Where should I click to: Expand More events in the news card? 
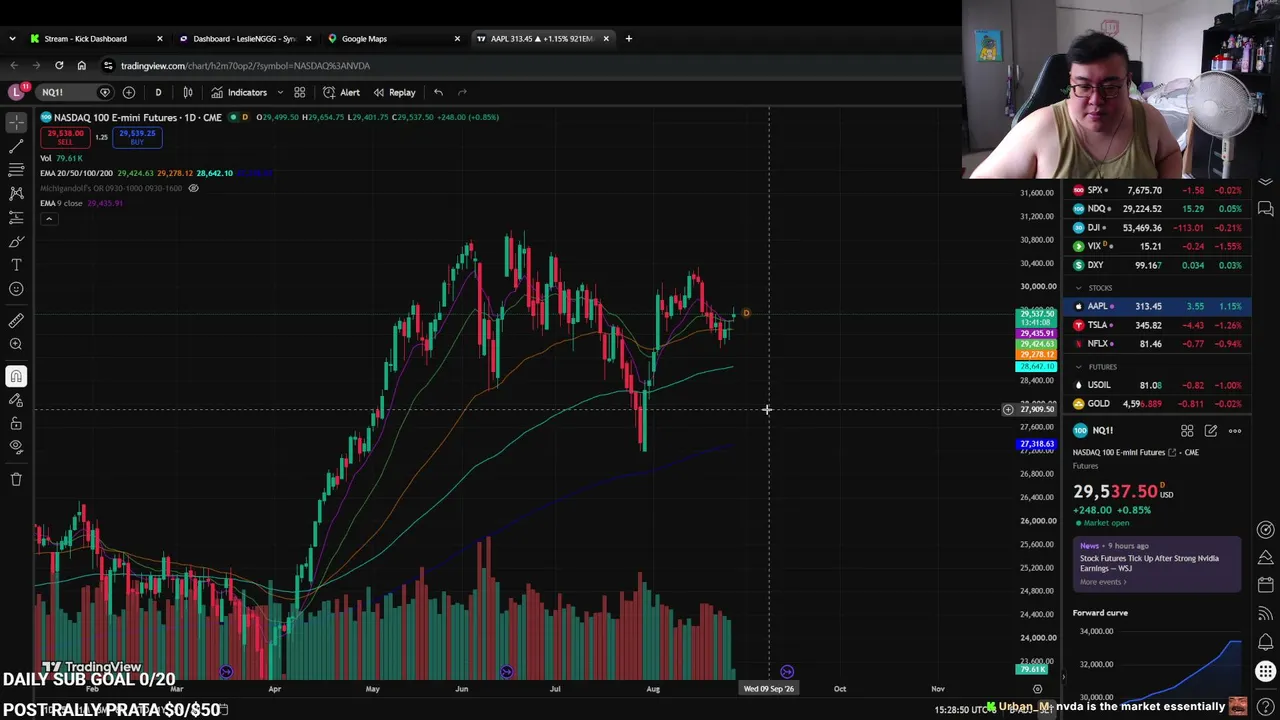click(1103, 582)
